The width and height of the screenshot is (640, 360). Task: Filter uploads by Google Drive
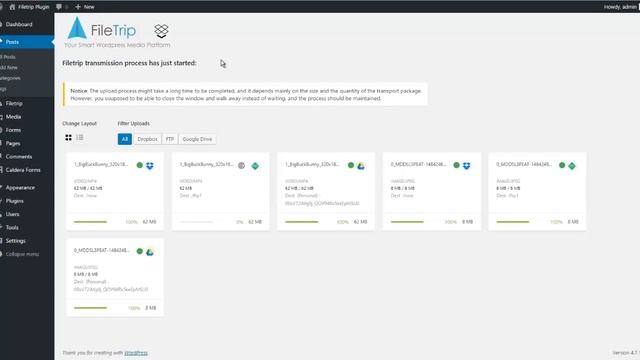click(x=197, y=139)
